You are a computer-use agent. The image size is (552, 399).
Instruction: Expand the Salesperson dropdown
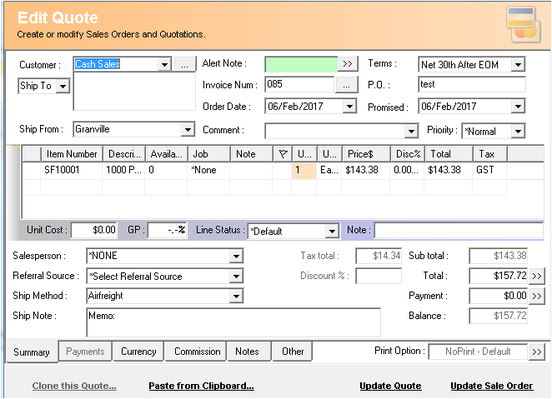click(236, 256)
